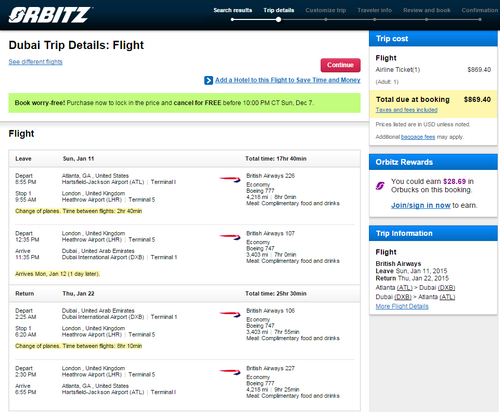Image resolution: width=500 pixels, height=412 pixels.
Task: Click the British Airways logo for flight 227
Action: tap(230, 372)
